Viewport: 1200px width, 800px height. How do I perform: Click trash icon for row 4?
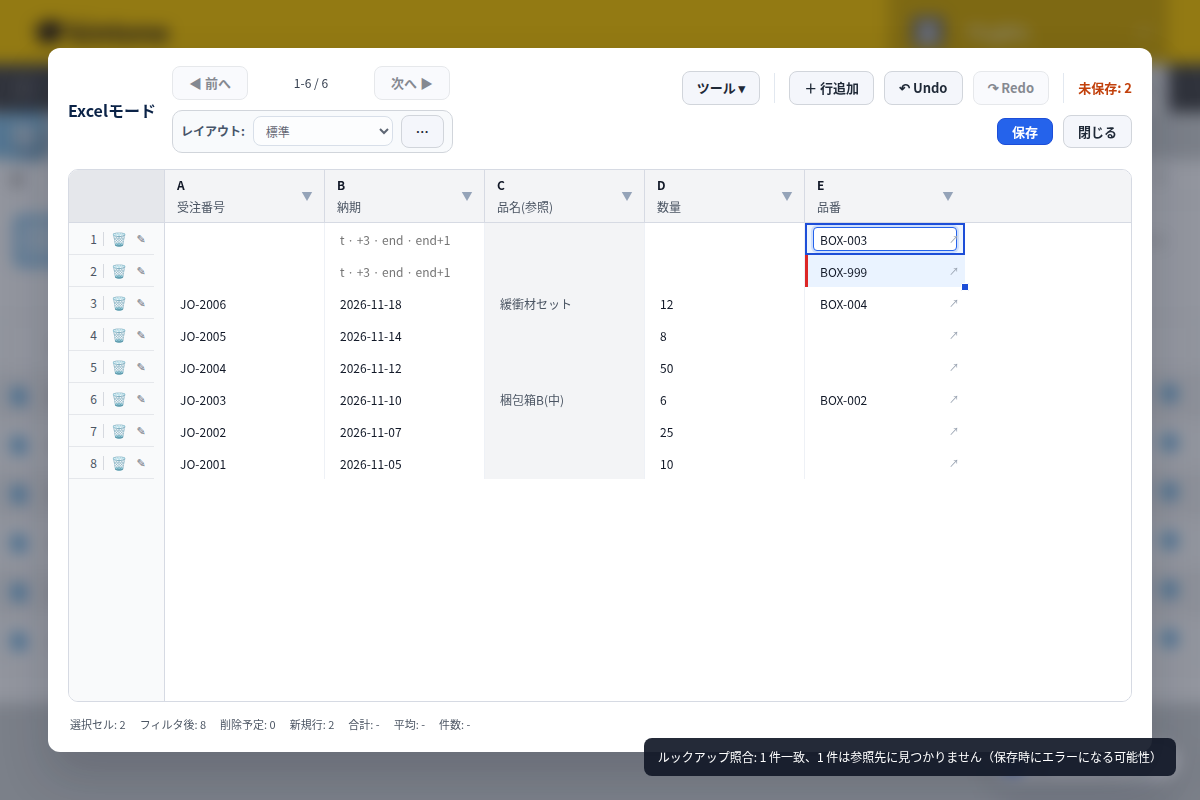pos(119,336)
